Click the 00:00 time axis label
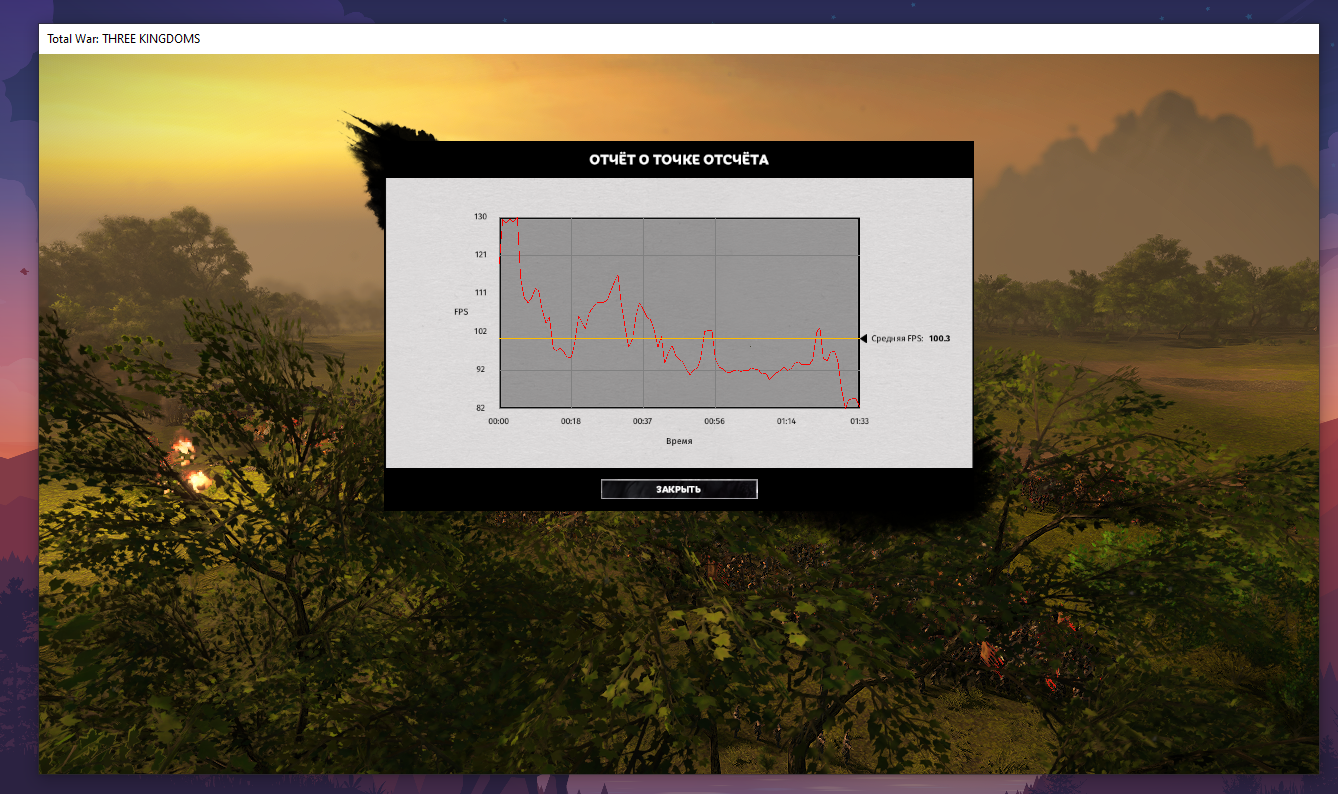 (x=499, y=422)
